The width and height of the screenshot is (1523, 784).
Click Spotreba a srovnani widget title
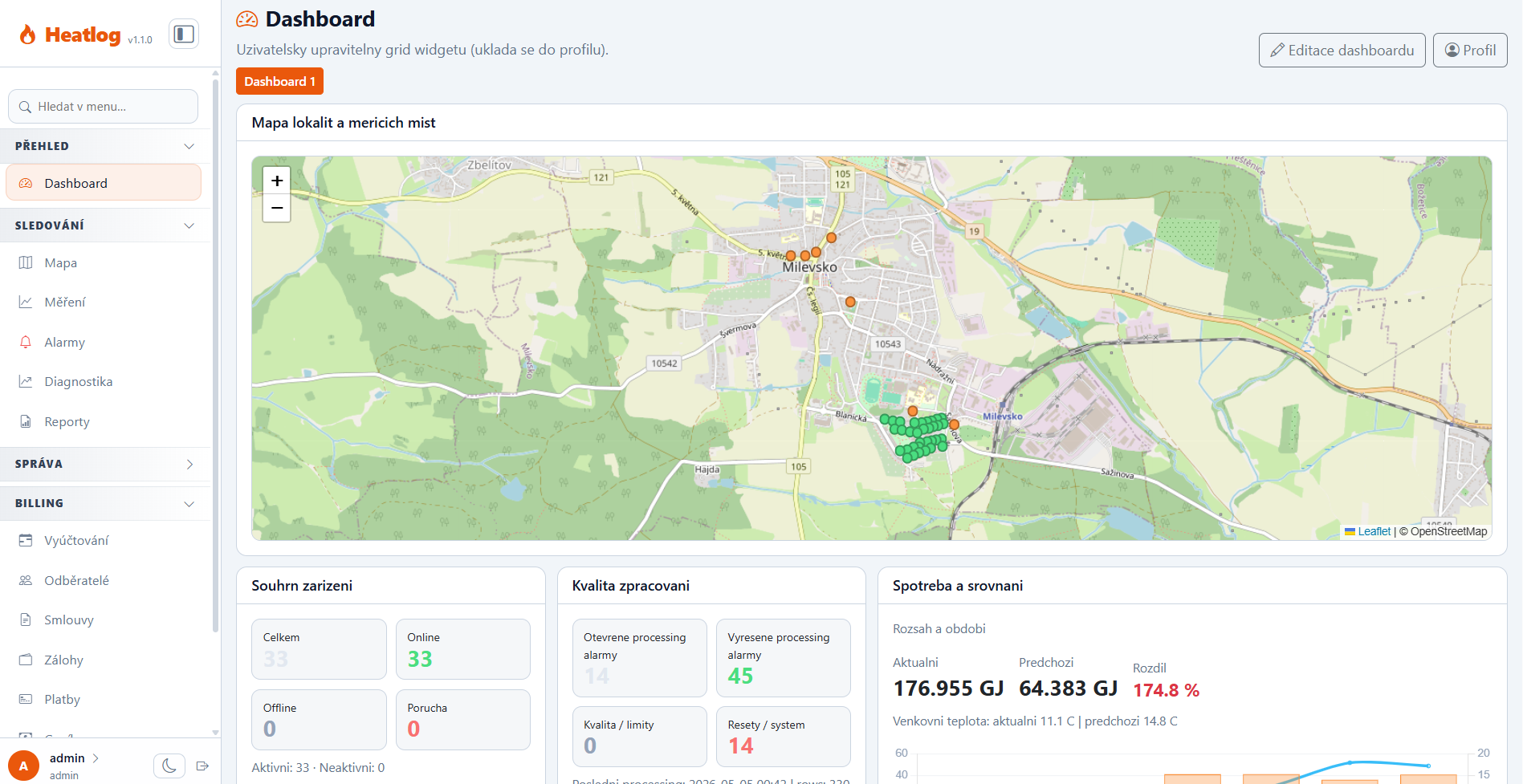coord(958,586)
